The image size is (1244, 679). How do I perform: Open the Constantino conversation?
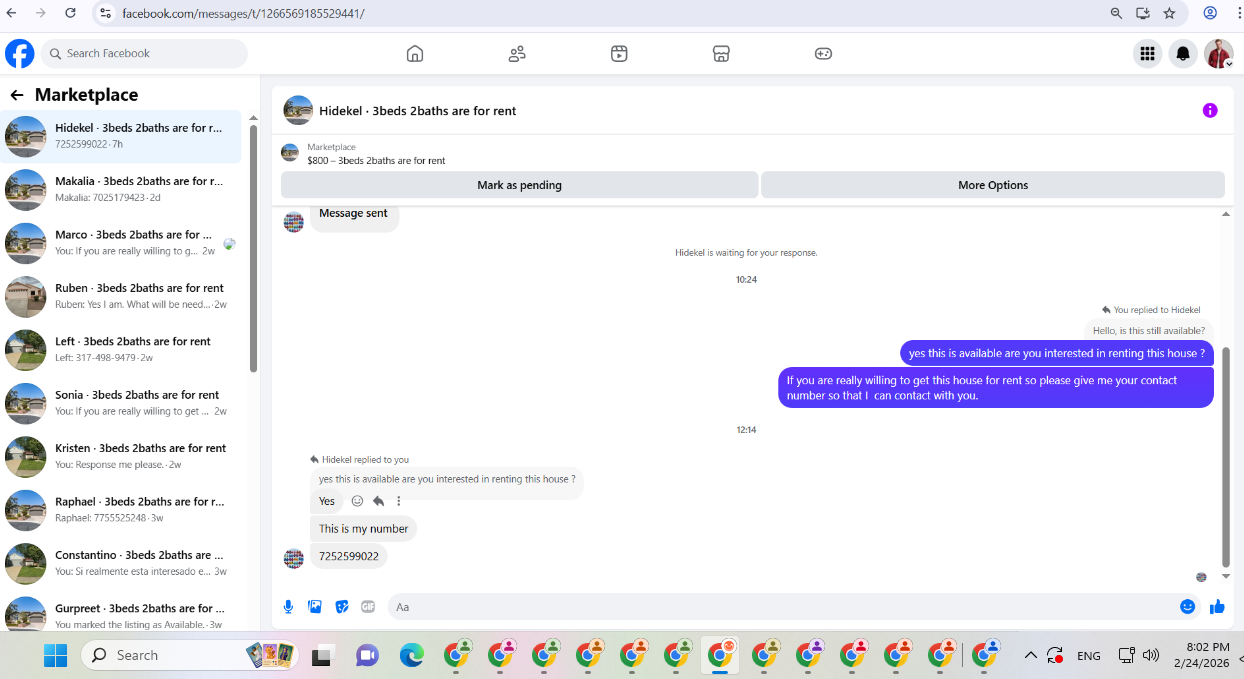[122, 563]
